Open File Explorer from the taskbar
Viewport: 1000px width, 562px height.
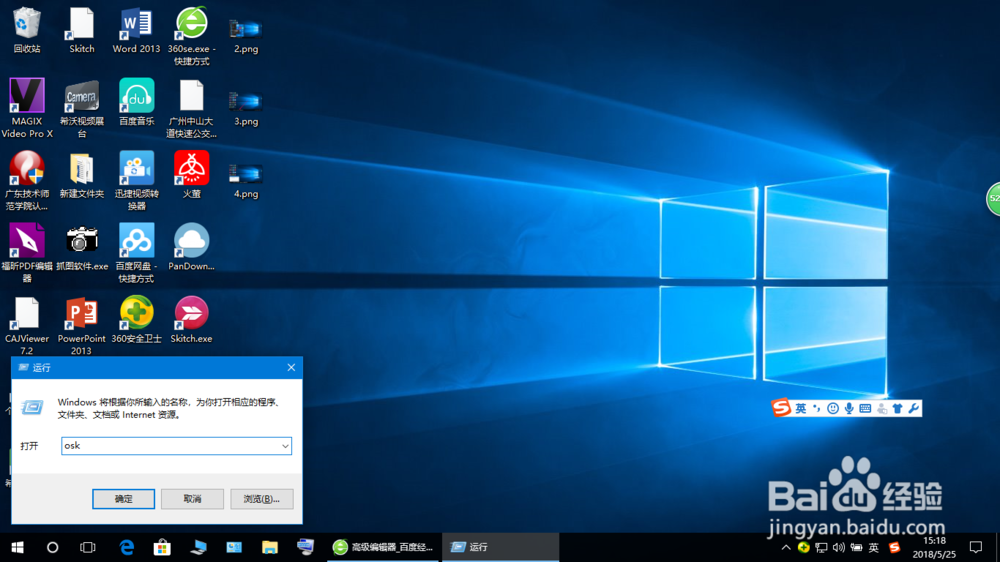(x=270, y=547)
